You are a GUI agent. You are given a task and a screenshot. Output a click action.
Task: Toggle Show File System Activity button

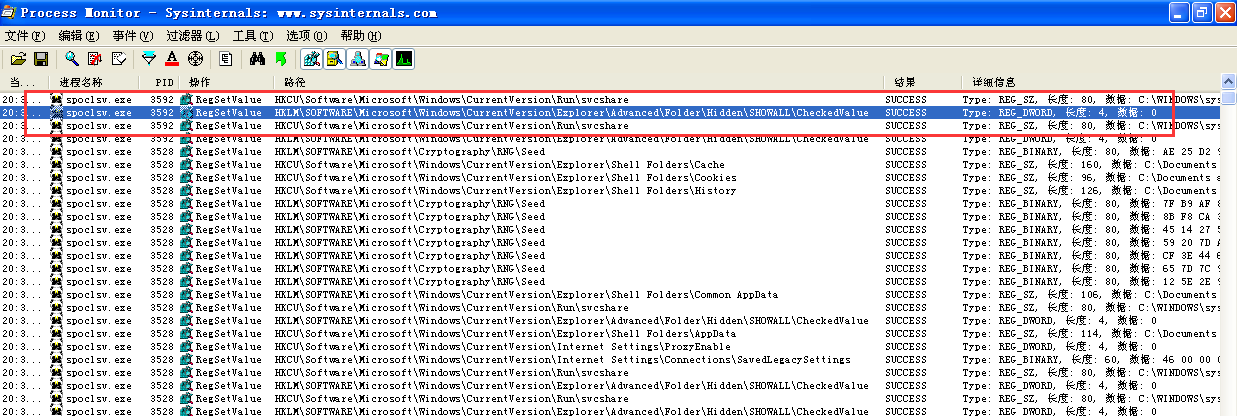point(335,59)
